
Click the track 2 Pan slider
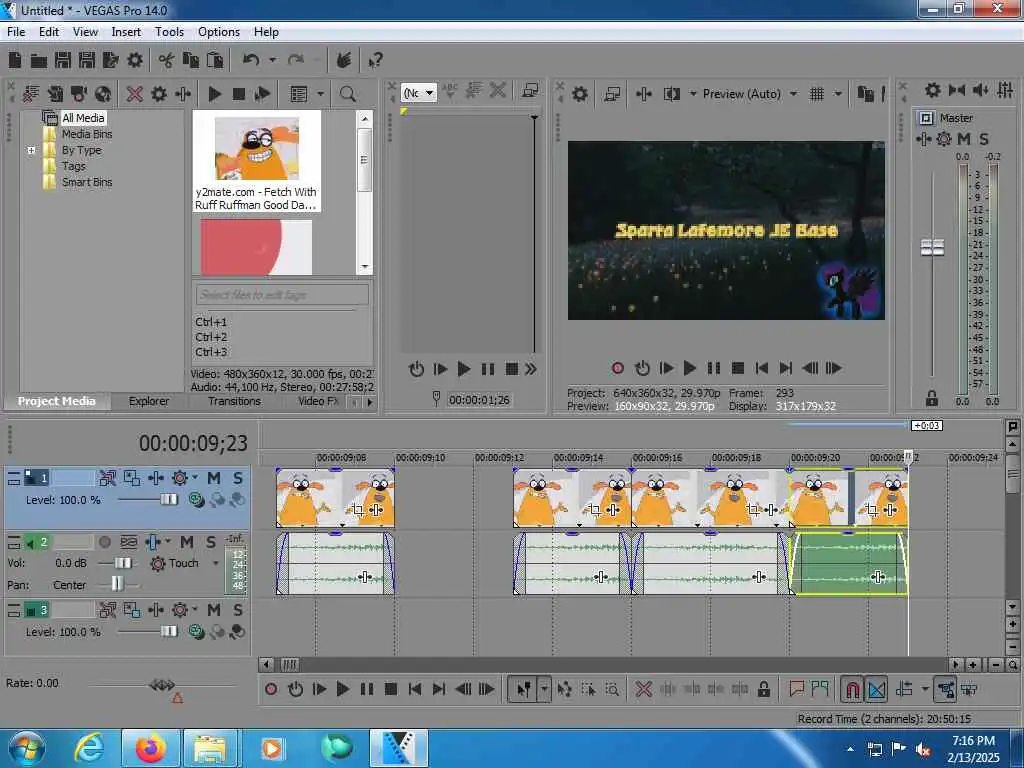coord(117,584)
